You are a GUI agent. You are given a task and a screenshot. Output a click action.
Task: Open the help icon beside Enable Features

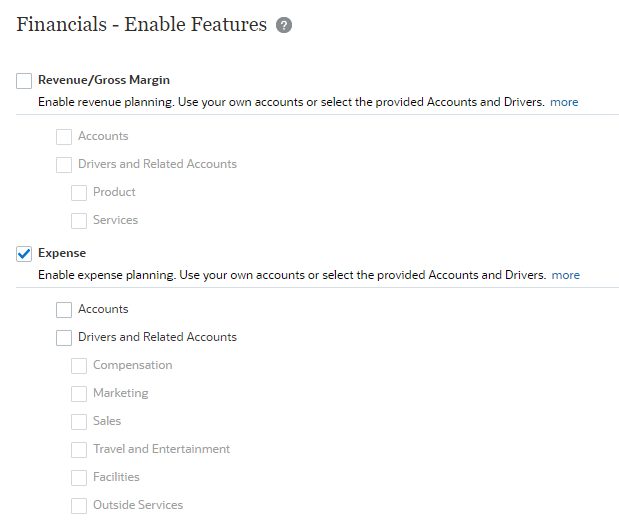pos(284,25)
